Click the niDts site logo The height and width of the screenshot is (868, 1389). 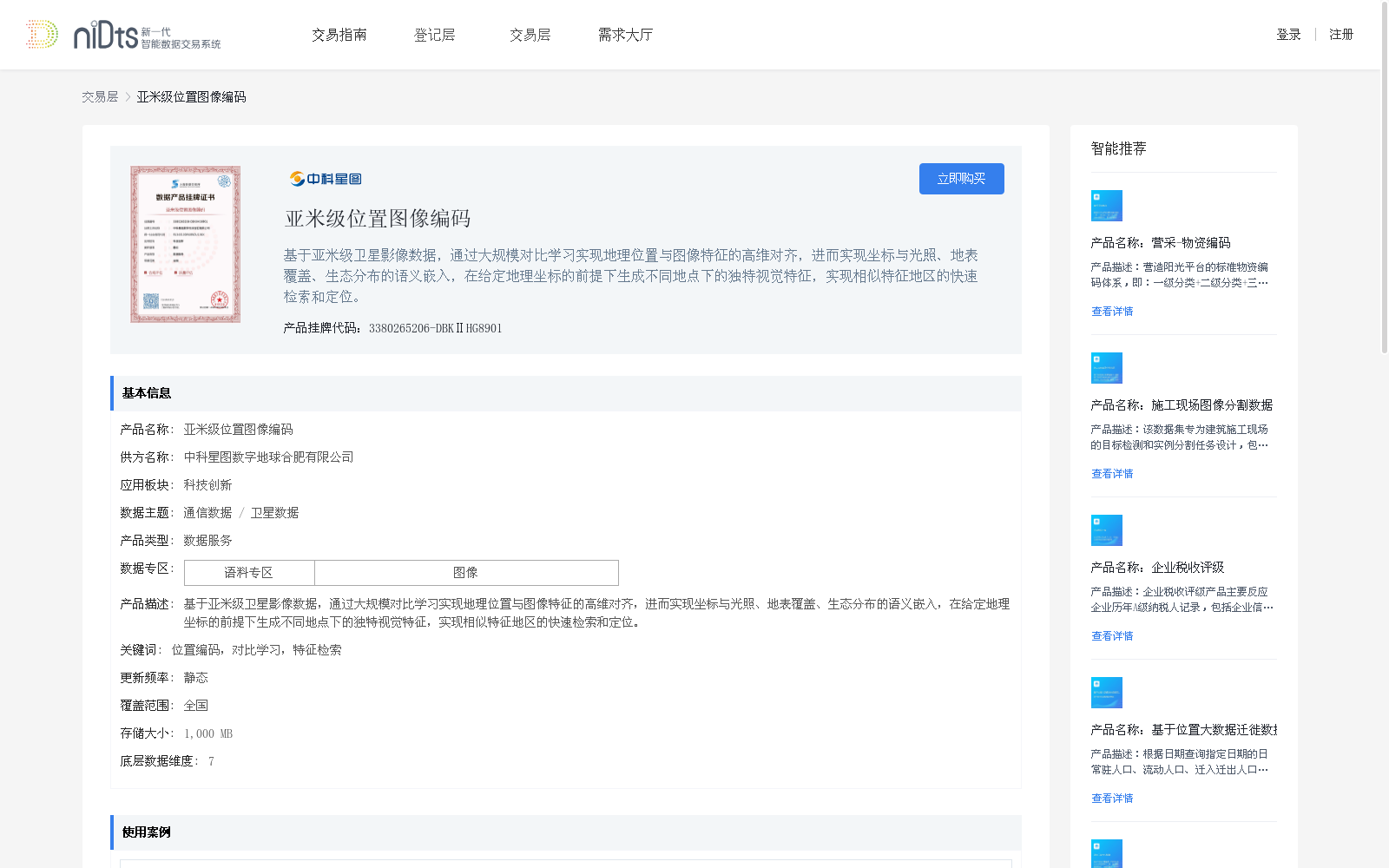(x=123, y=35)
